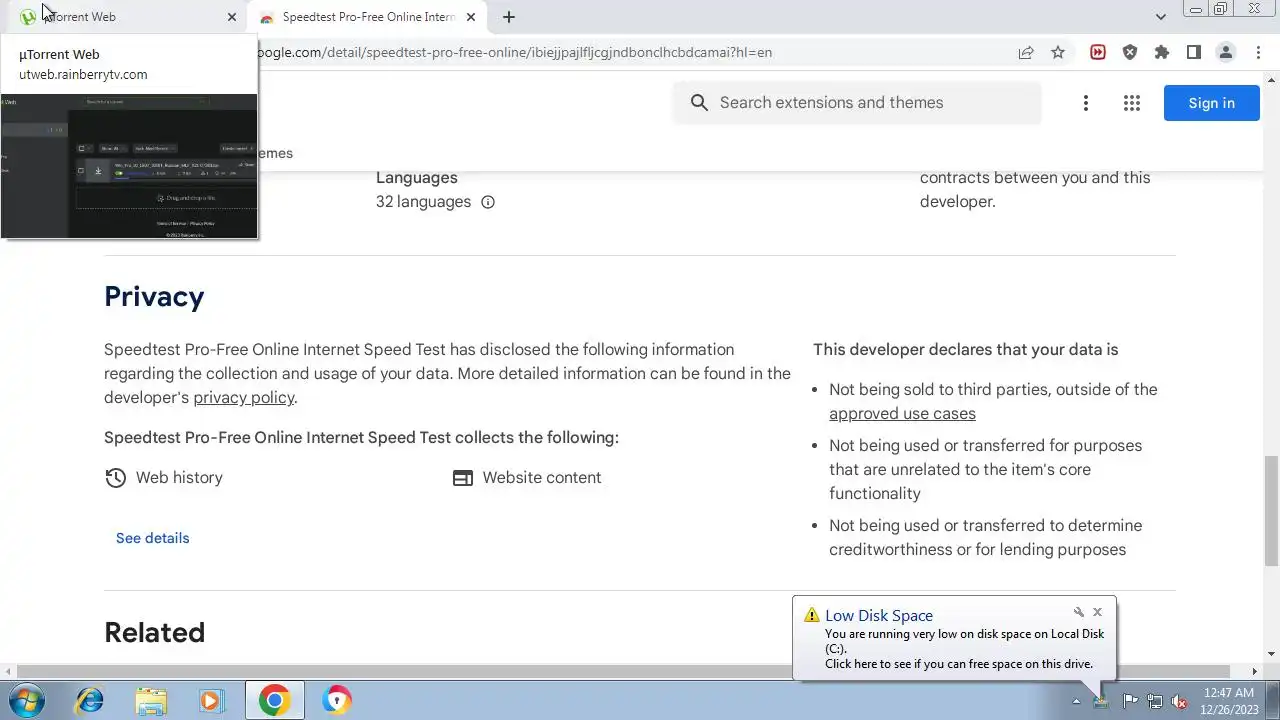Open the Chrome three-dot menu
Image resolution: width=1280 pixels, height=720 pixels.
pyautogui.click(x=1258, y=53)
